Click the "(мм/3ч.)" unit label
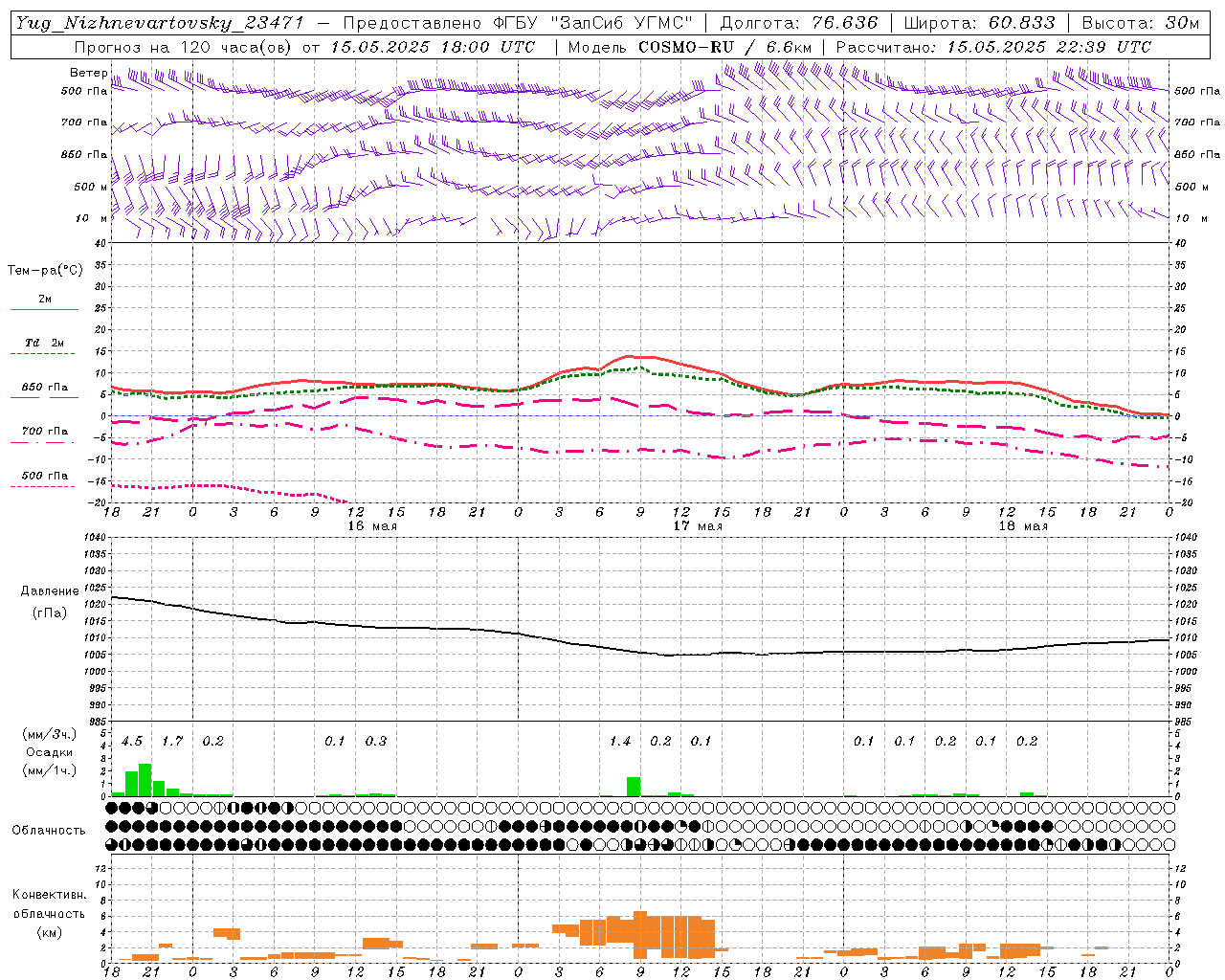The height and width of the screenshot is (980, 1225). click(49, 734)
